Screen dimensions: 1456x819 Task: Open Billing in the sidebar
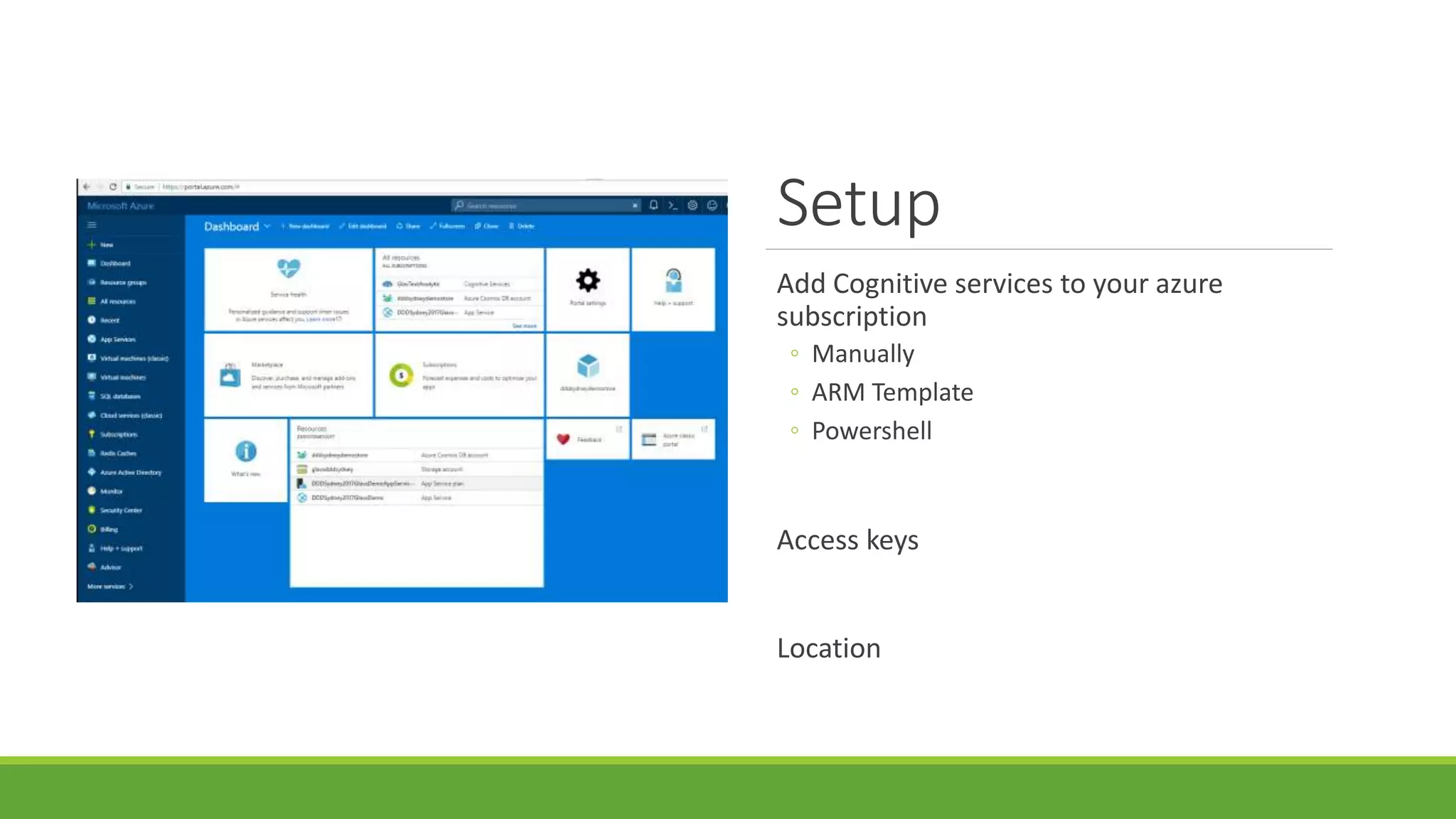pyautogui.click(x=109, y=529)
